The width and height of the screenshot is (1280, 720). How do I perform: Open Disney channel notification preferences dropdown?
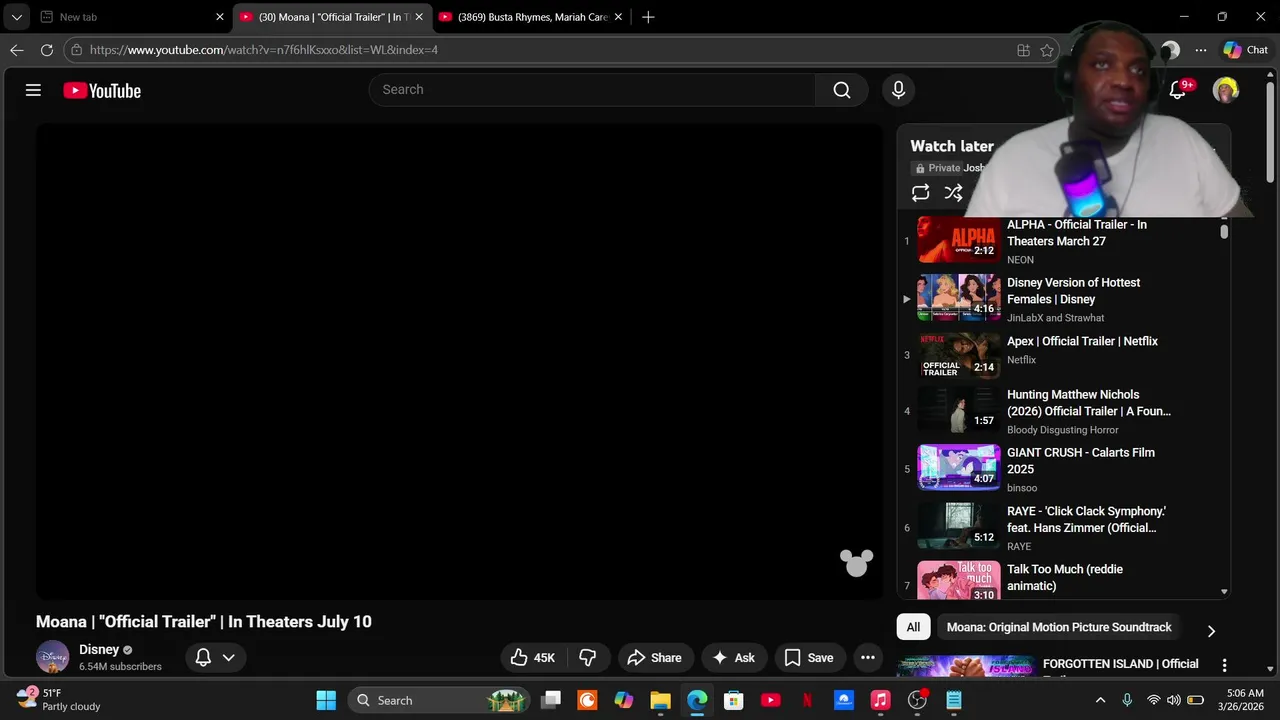click(215, 657)
